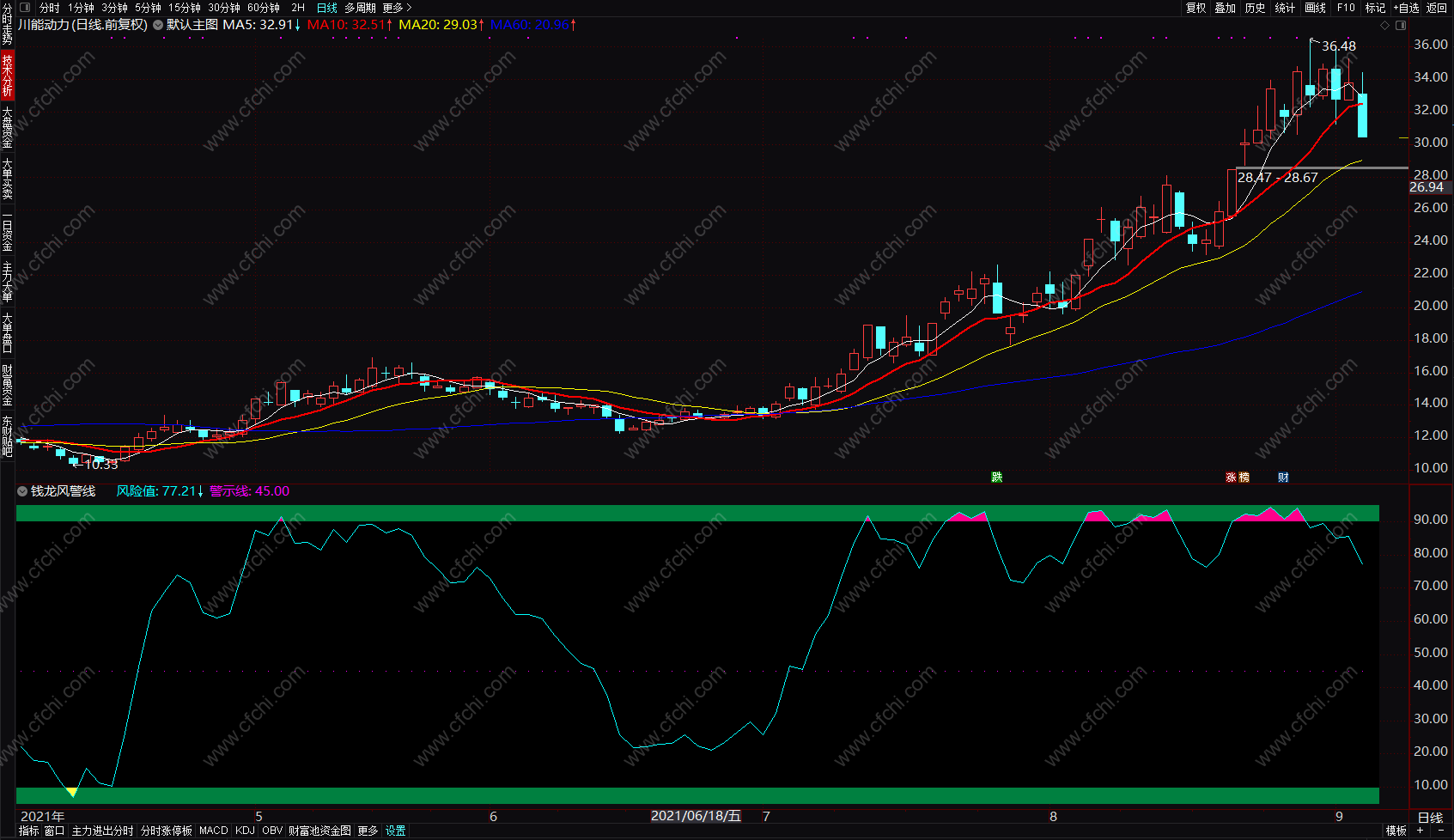Image resolution: width=1454 pixels, height=840 pixels.
Task: Click the 叠加 overlay button
Action: coord(1226,8)
